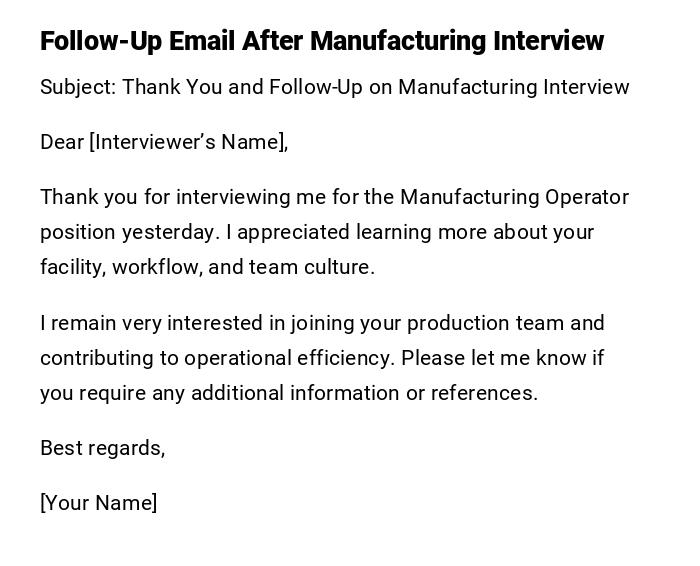
Task: Click the words "I remain" starting second paragraph
Action: point(75,323)
